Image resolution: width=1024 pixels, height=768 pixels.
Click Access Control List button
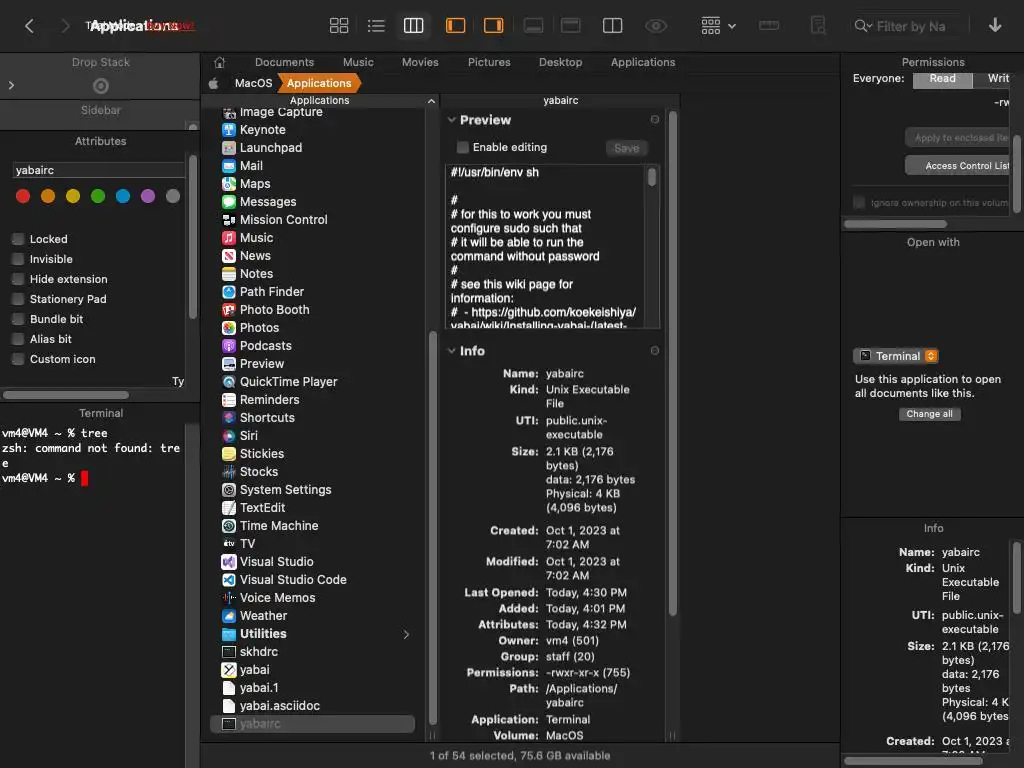tap(957, 166)
